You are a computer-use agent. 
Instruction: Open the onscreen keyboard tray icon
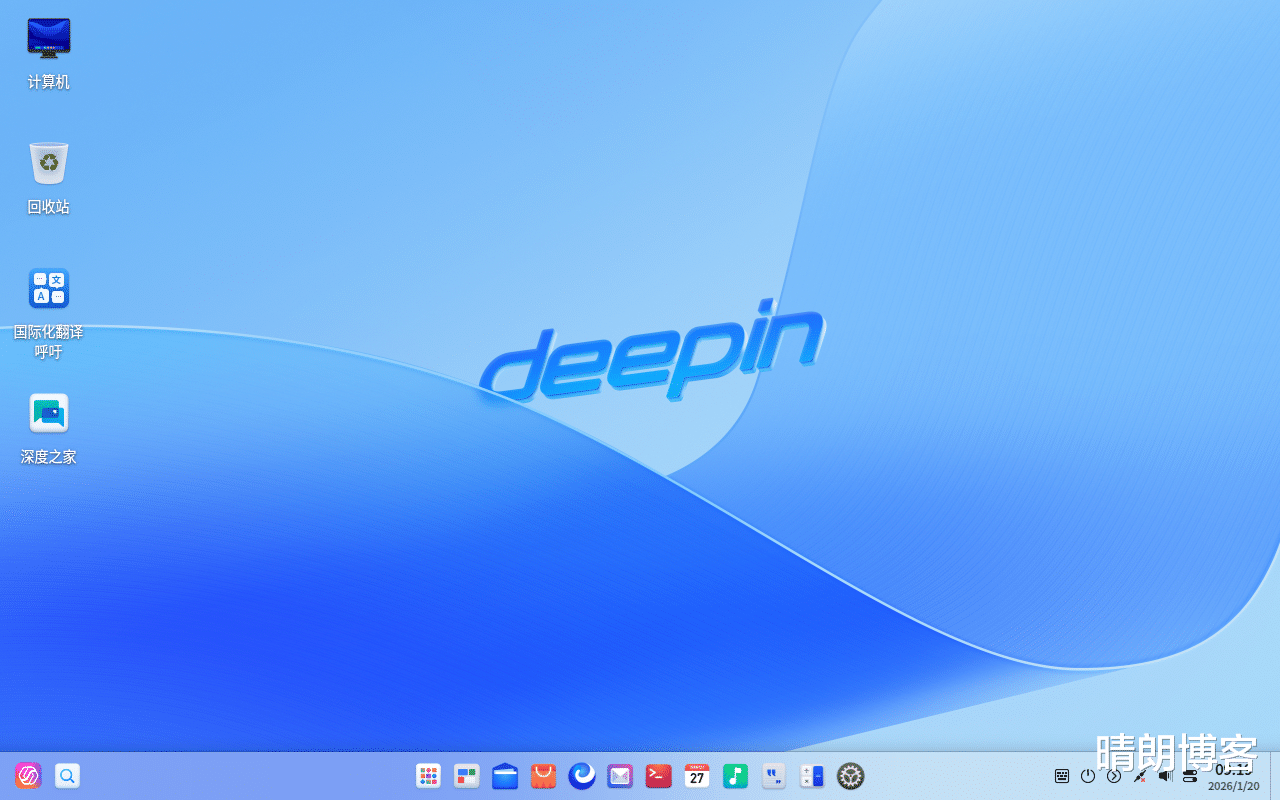coord(1062,775)
